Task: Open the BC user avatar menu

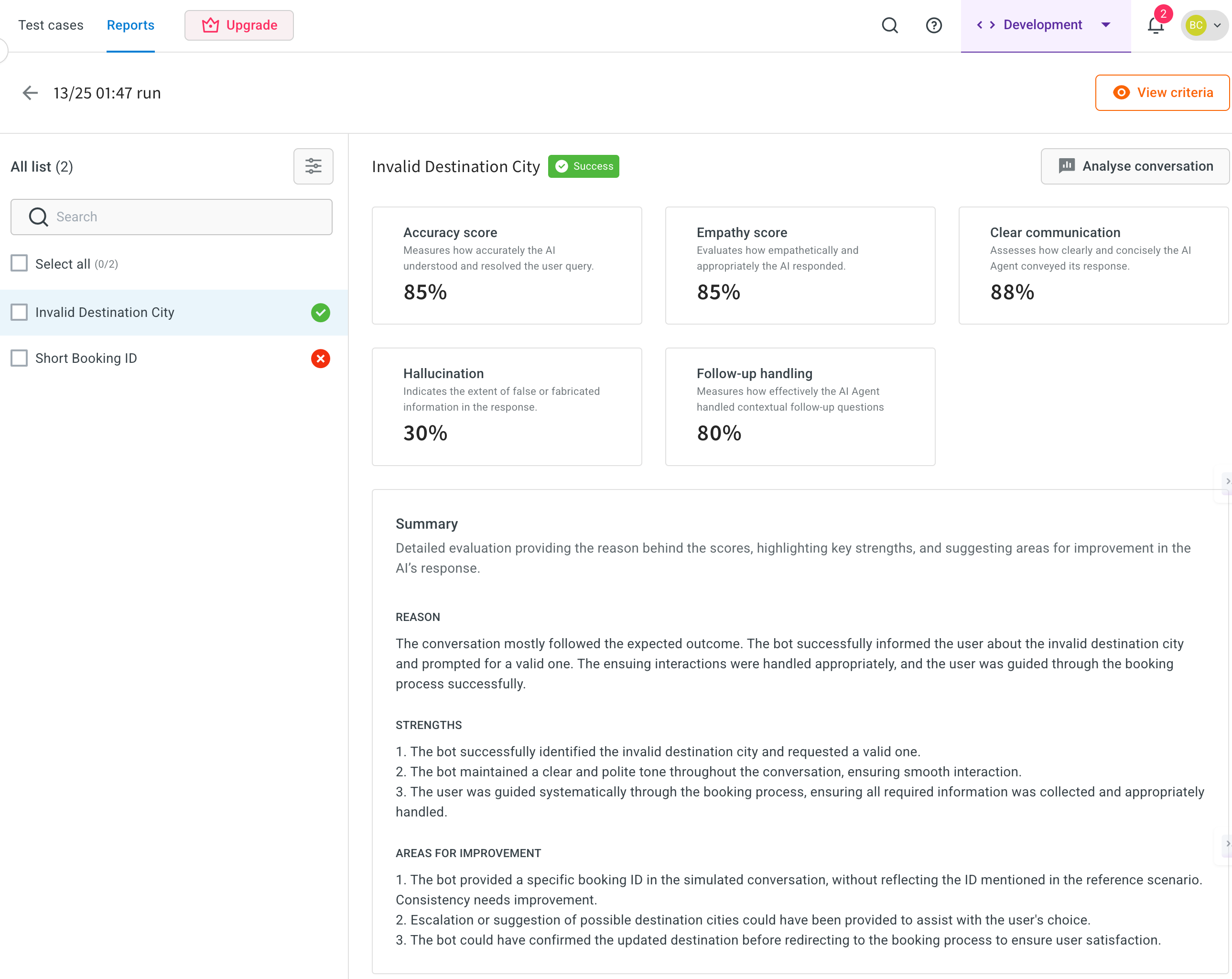Action: pyautogui.click(x=1204, y=25)
